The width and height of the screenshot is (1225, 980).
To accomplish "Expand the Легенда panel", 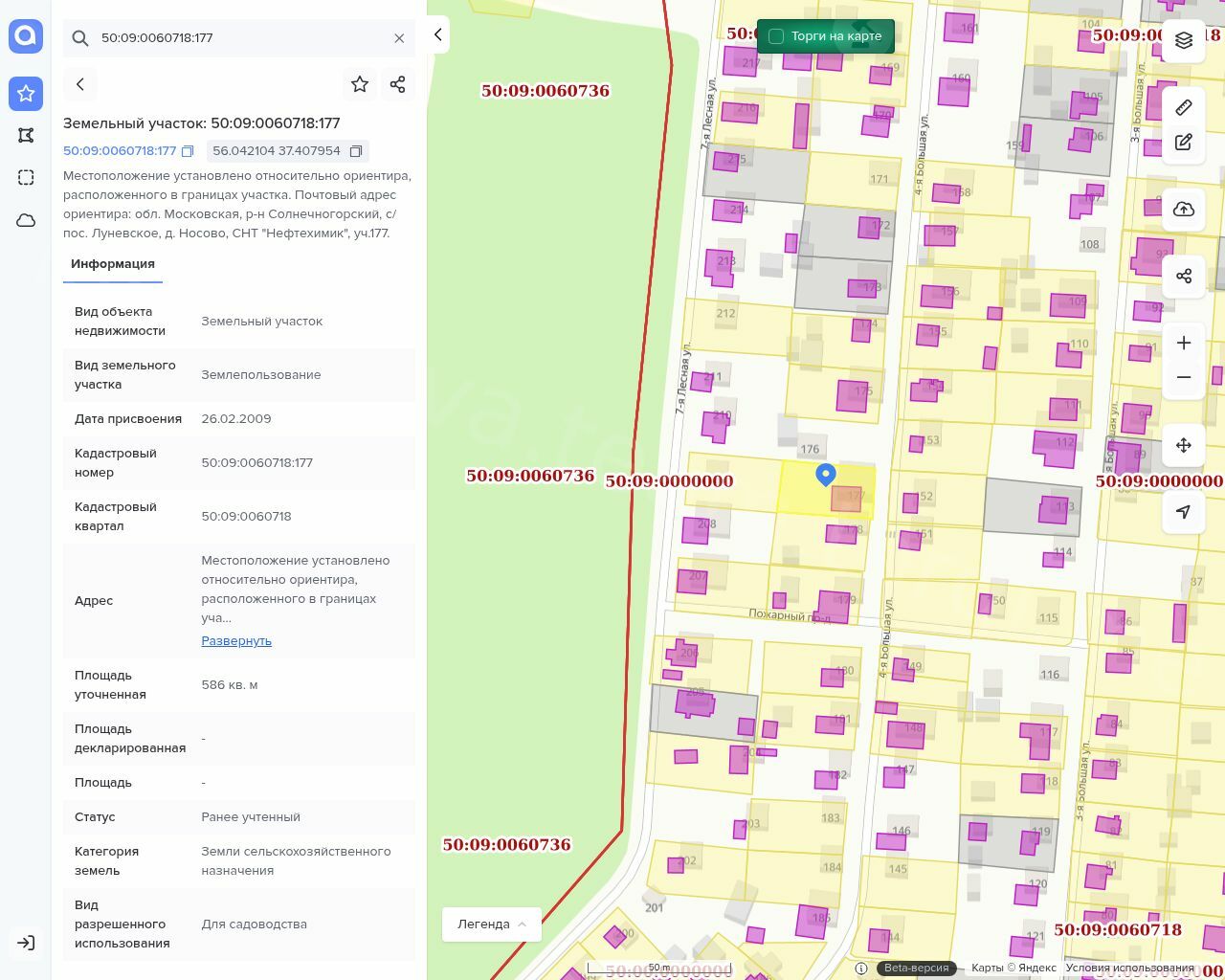I will click(x=492, y=924).
